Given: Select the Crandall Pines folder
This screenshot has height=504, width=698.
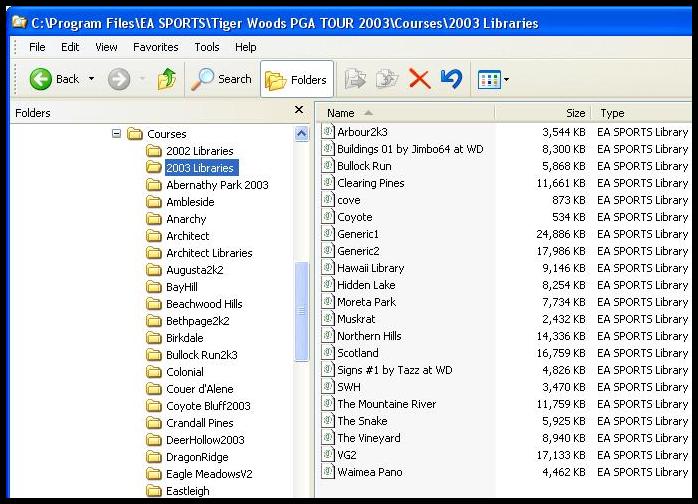Looking at the screenshot, I should pyautogui.click(x=199, y=423).
